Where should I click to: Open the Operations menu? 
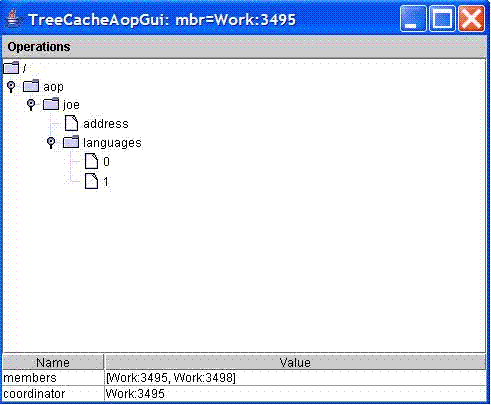(39, 47)
